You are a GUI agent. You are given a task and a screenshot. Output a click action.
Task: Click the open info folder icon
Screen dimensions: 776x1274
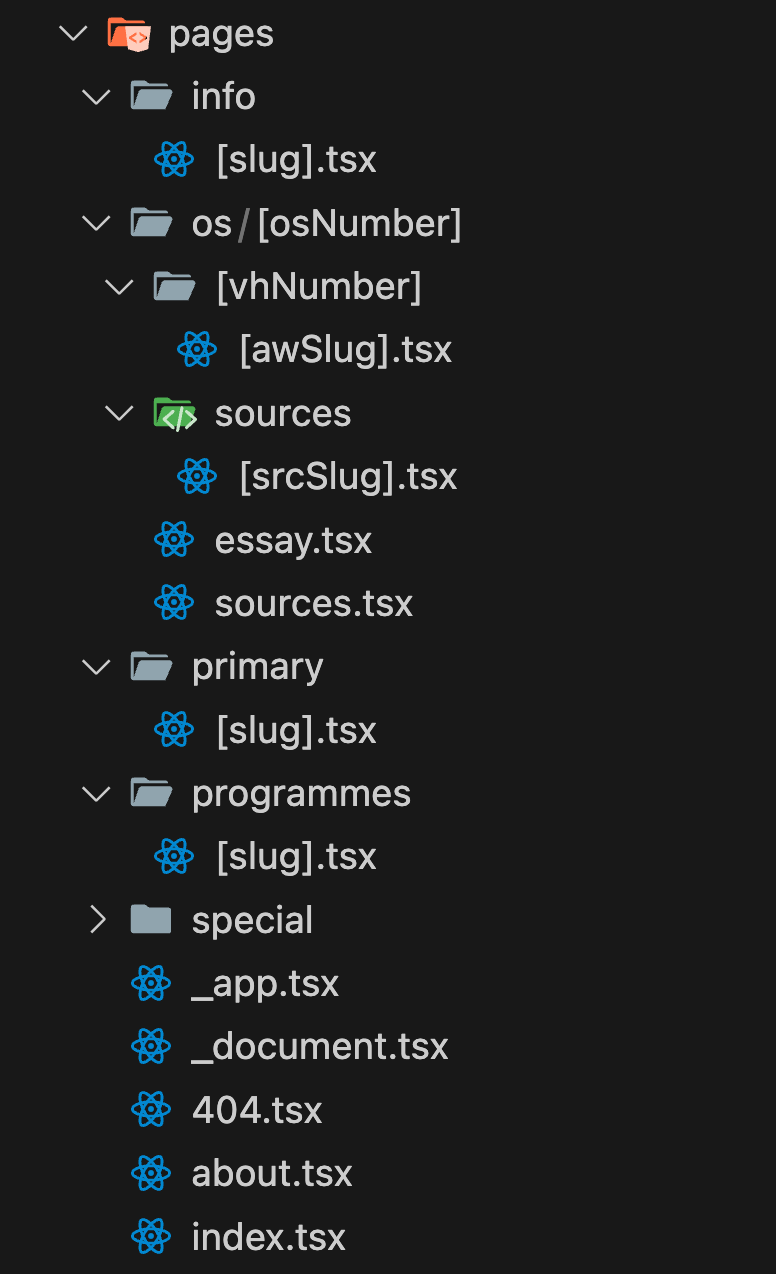pos(151,96)
